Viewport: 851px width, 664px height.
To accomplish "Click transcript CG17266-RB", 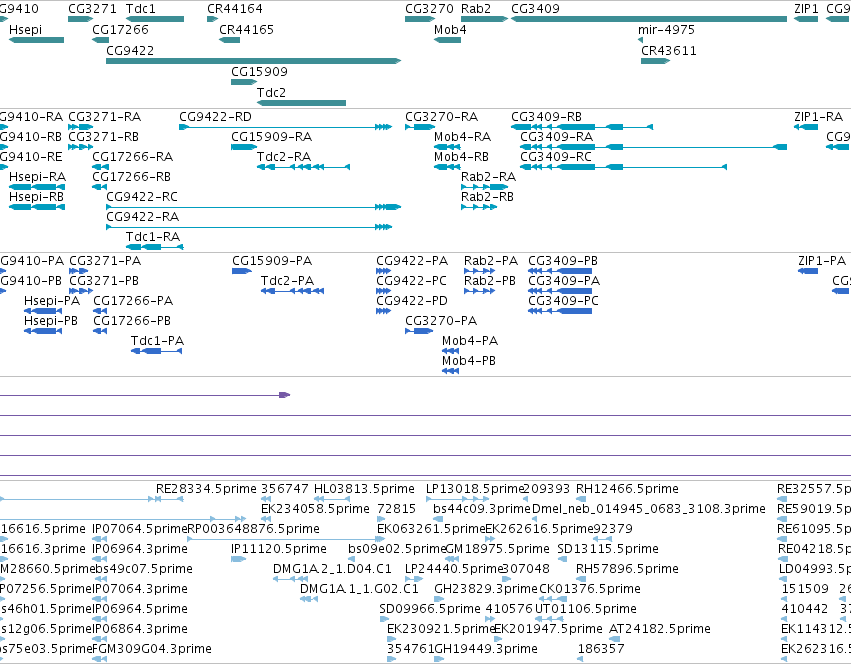I will click(x=99, y=187).
